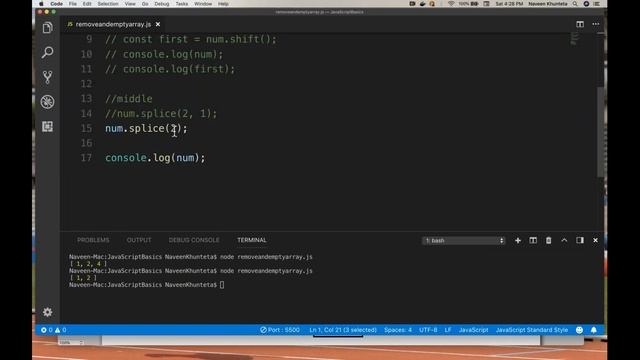Screen dimensions: 640x360
Task: Open the Debug menu
Action: [162, 4]
